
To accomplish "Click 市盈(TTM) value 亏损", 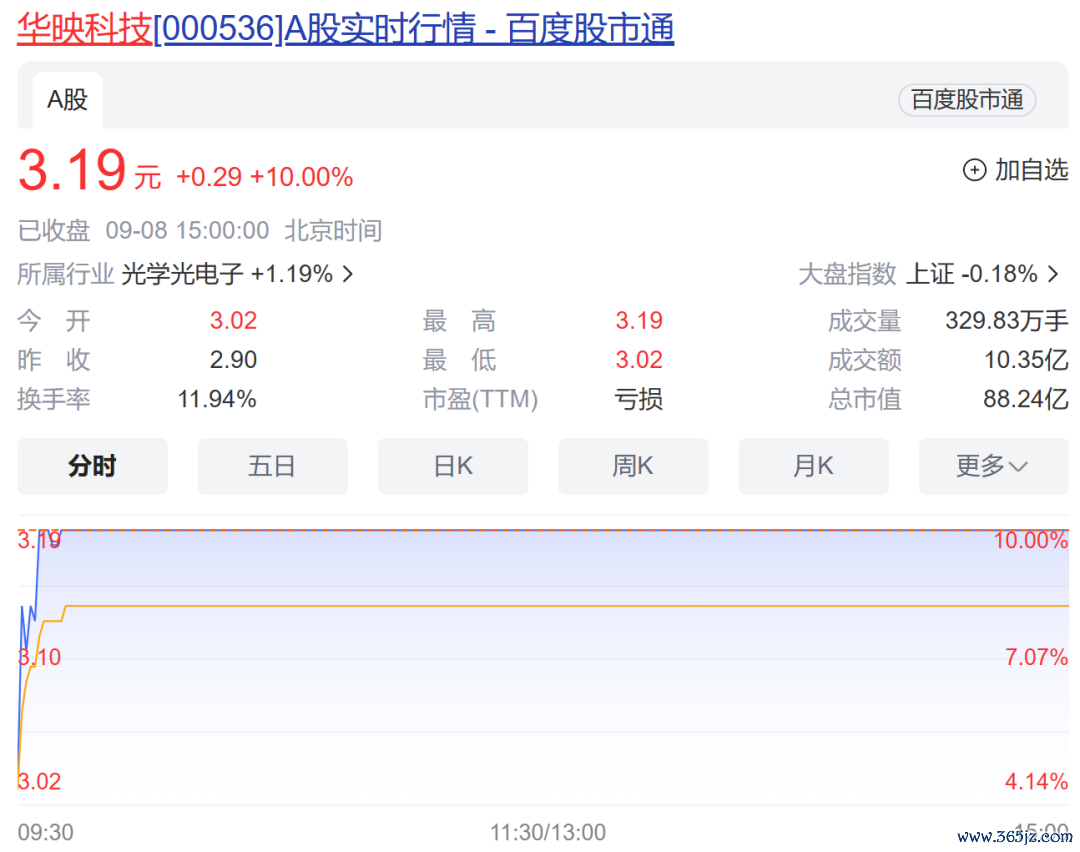I will [x=638, y=399].
